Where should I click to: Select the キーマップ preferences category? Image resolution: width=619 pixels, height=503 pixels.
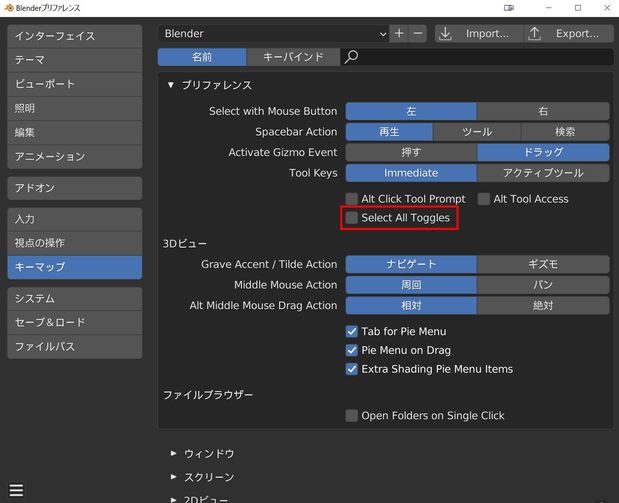tap(75, 267)
